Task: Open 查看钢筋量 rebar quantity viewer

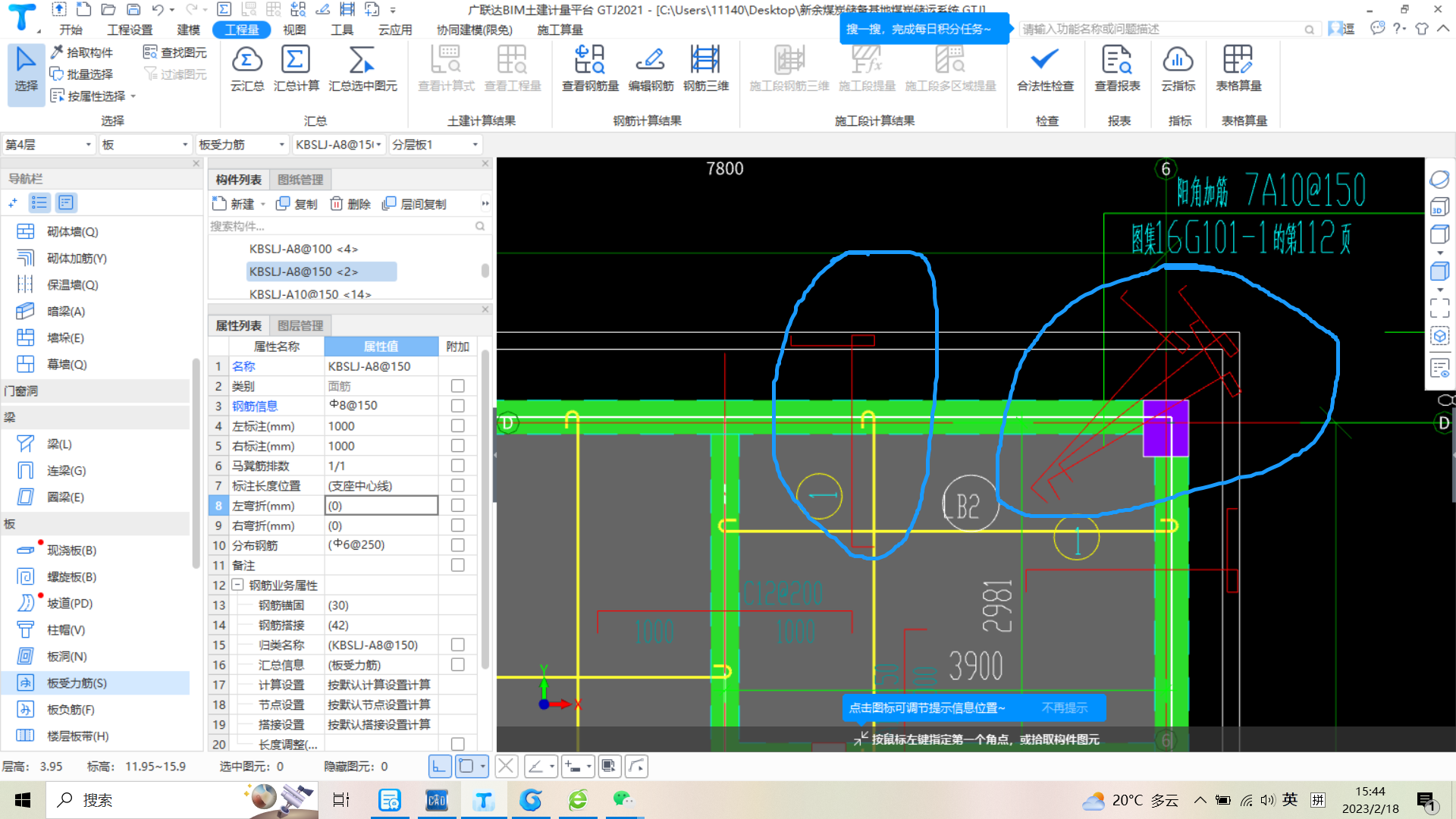Action: pyautogui.click(x=590, y=68)
